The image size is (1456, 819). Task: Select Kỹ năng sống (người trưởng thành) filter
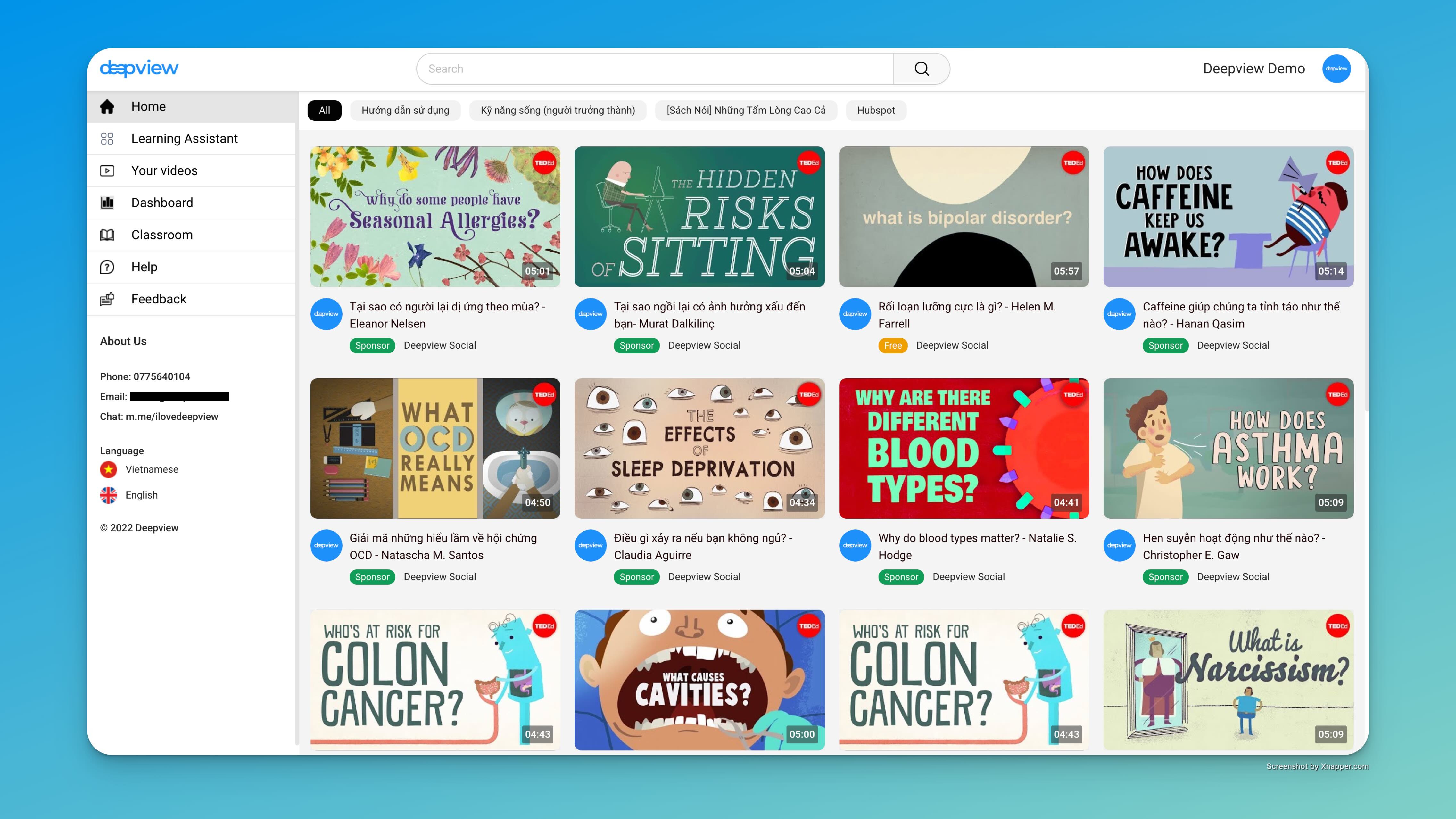[558, 111]
